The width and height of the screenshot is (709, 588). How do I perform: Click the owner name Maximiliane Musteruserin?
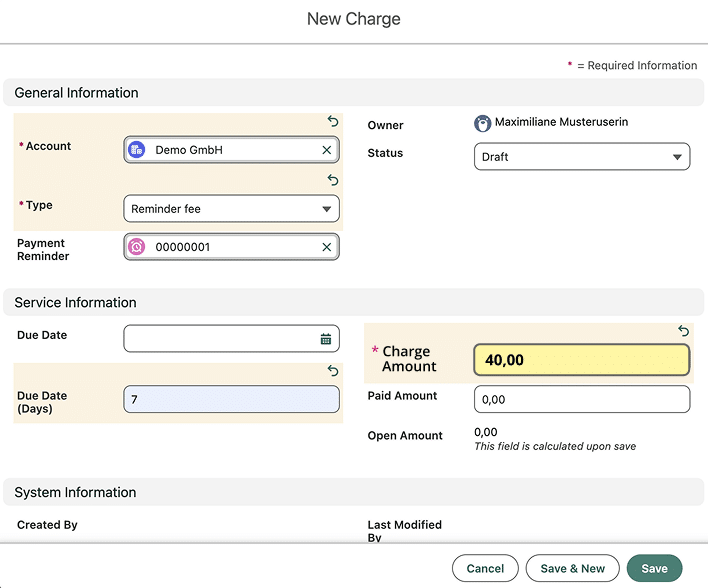pos(561,122)
